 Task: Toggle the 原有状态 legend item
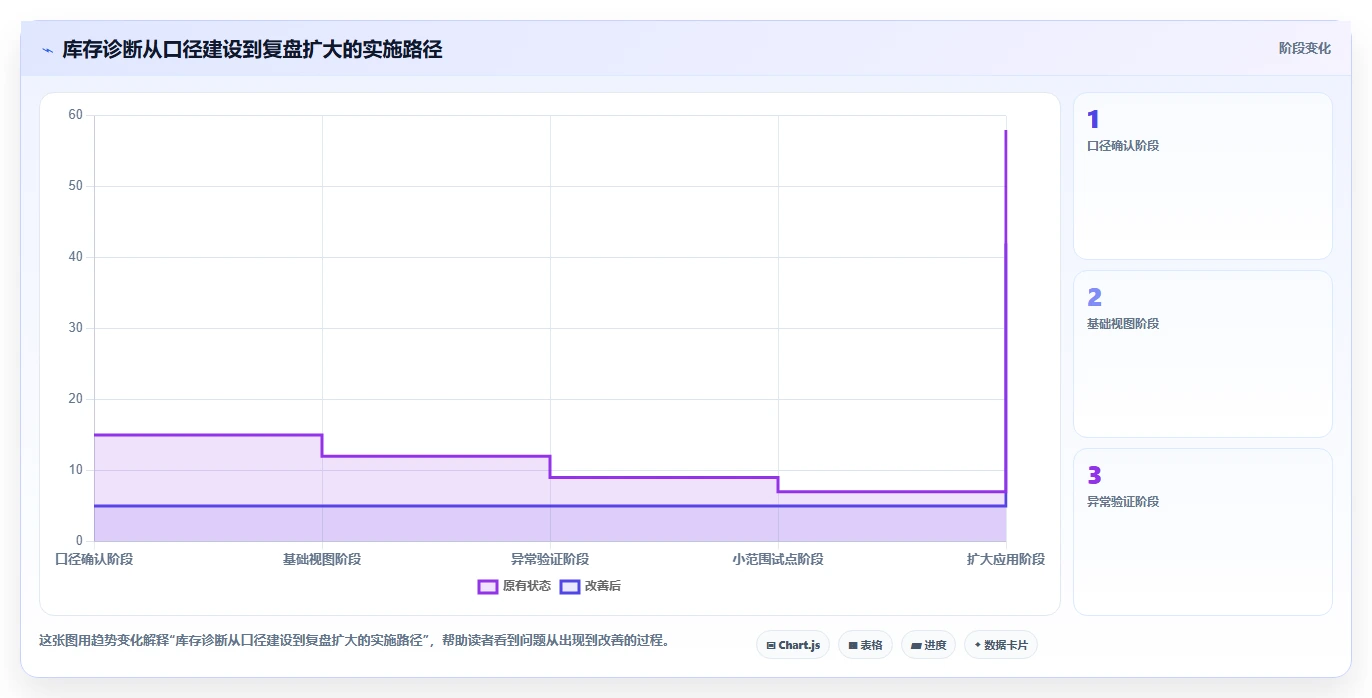[x=514, y=586]
